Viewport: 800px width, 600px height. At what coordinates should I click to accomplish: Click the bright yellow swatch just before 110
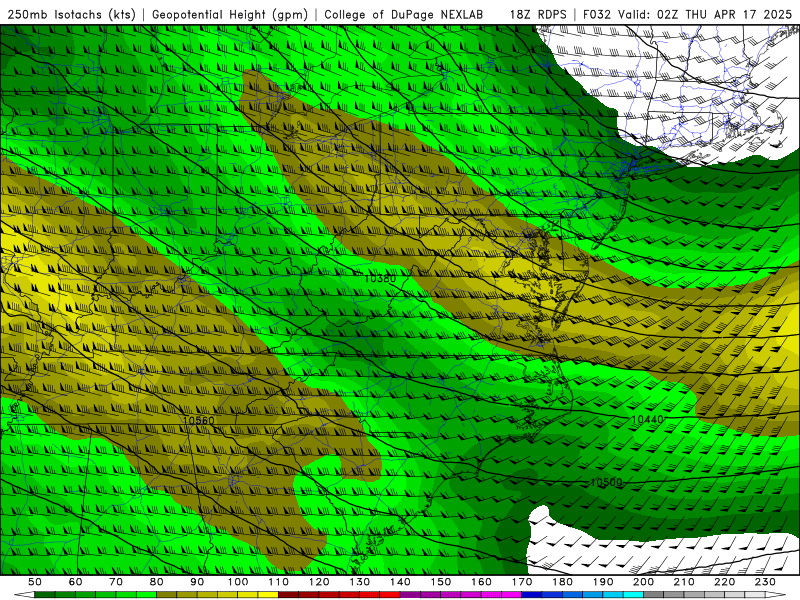click(x=268, y=595)
